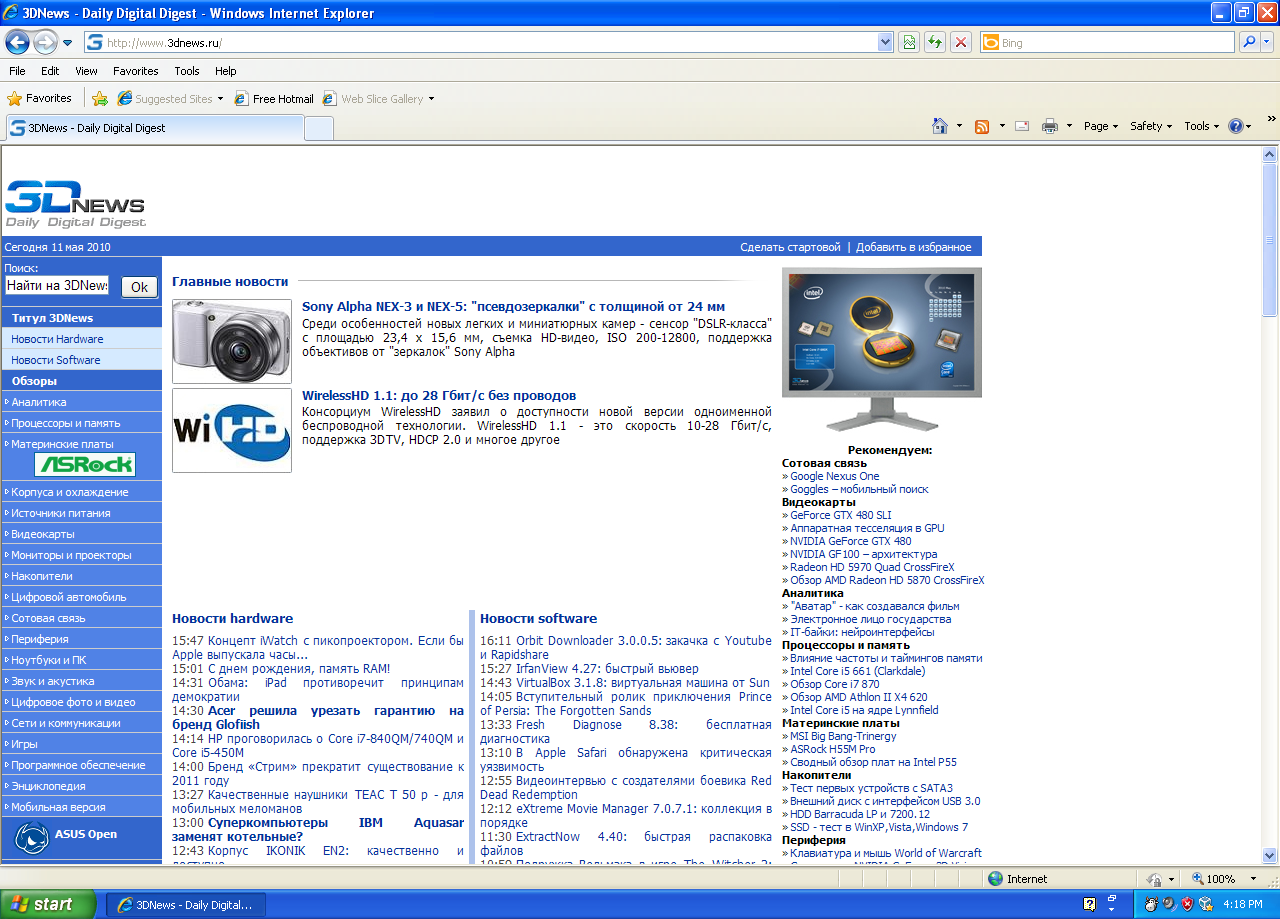
Task: Open the command bar Tools dropdown
Action: coord(1202,126)
